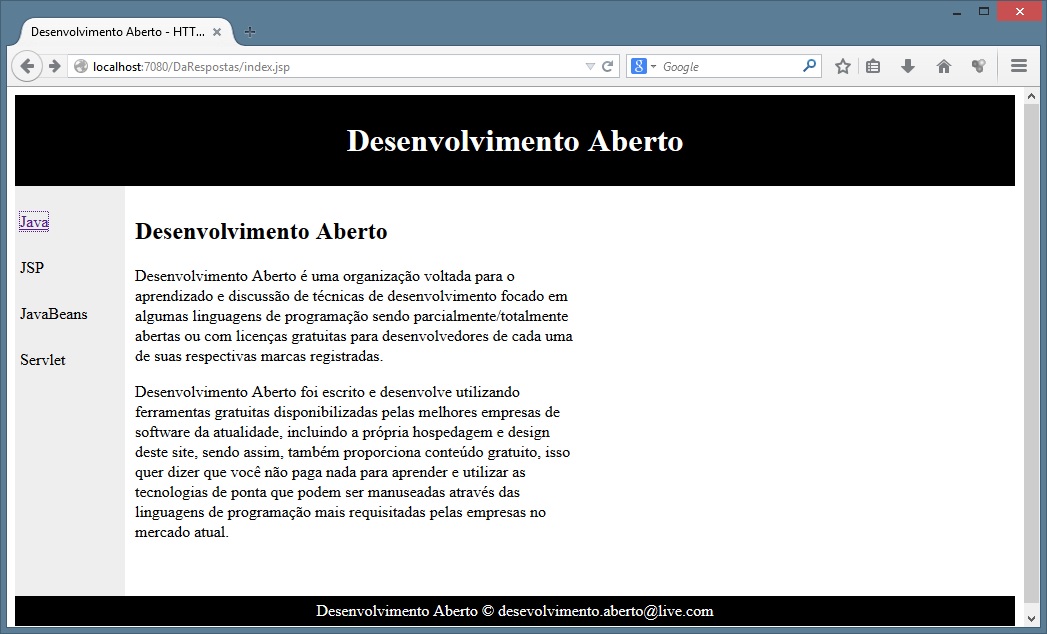The width and height of the screenshot is (1047, 634).
Task: Click the page's vertical scrollbar
Action: (x=1031, y=350)
